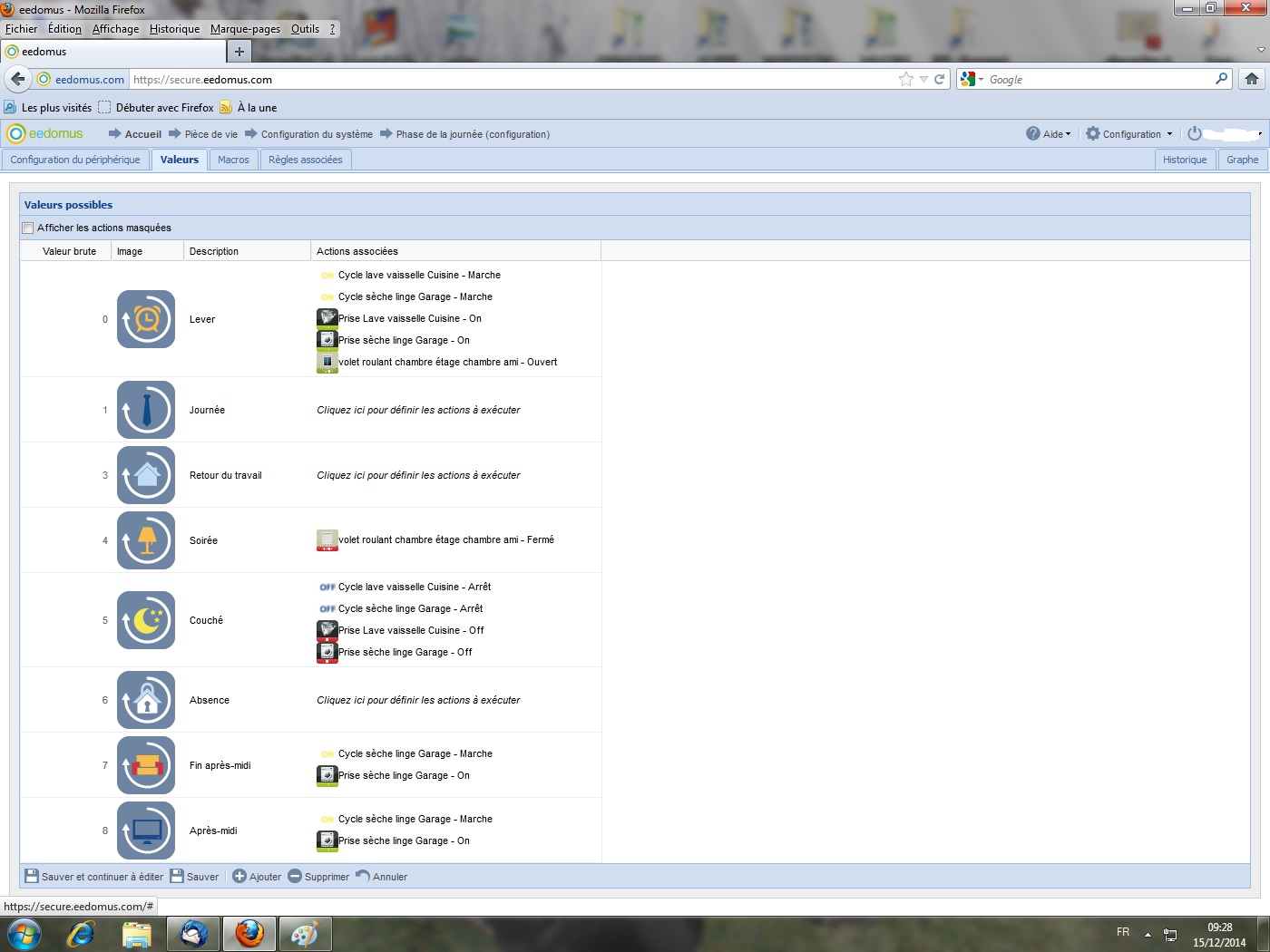
Task: Open the search engine selector dropdown
Action: coord(972,80)
